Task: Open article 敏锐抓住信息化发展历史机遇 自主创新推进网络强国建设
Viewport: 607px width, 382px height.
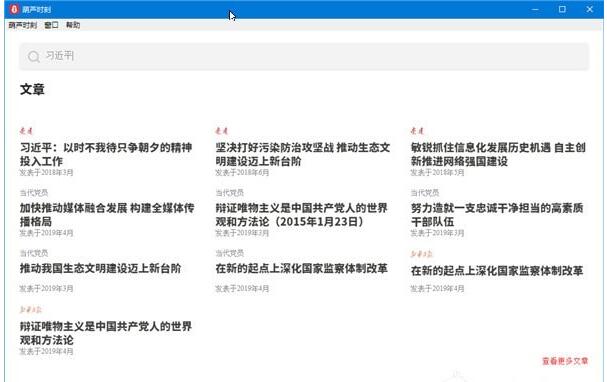Action: 498,154
